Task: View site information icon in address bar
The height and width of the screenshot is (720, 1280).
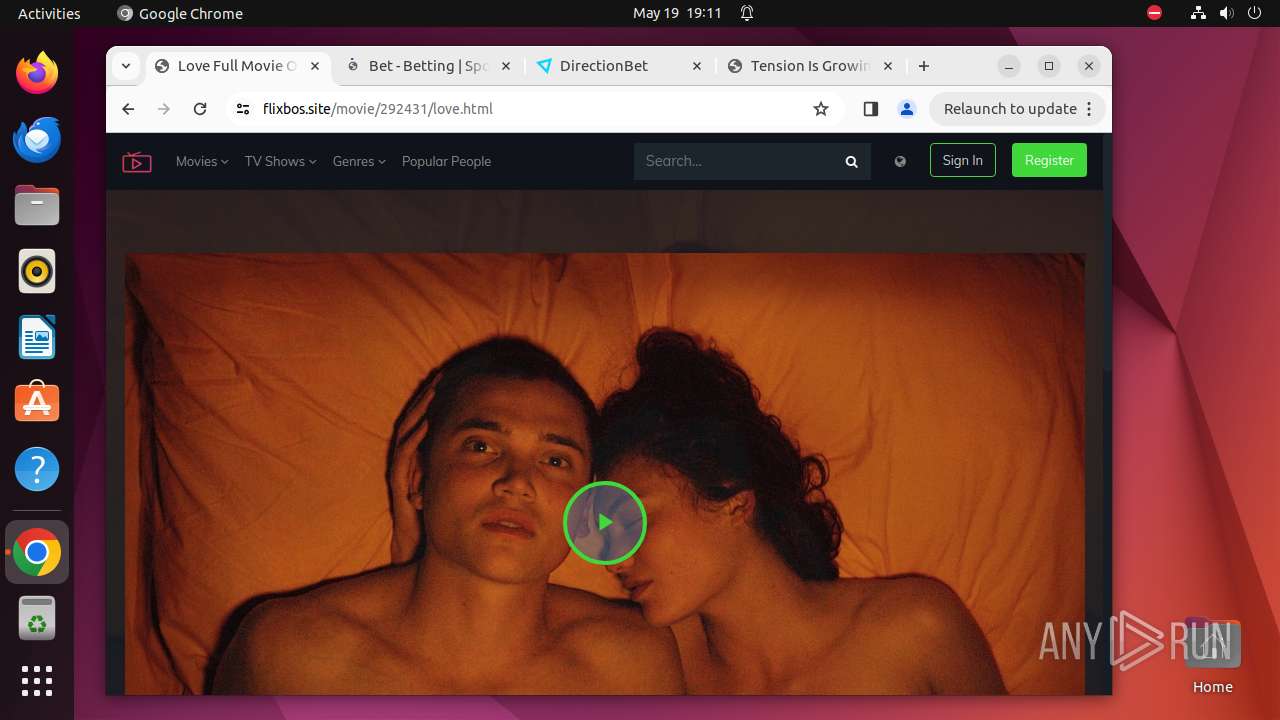Action: coord(243,109)
